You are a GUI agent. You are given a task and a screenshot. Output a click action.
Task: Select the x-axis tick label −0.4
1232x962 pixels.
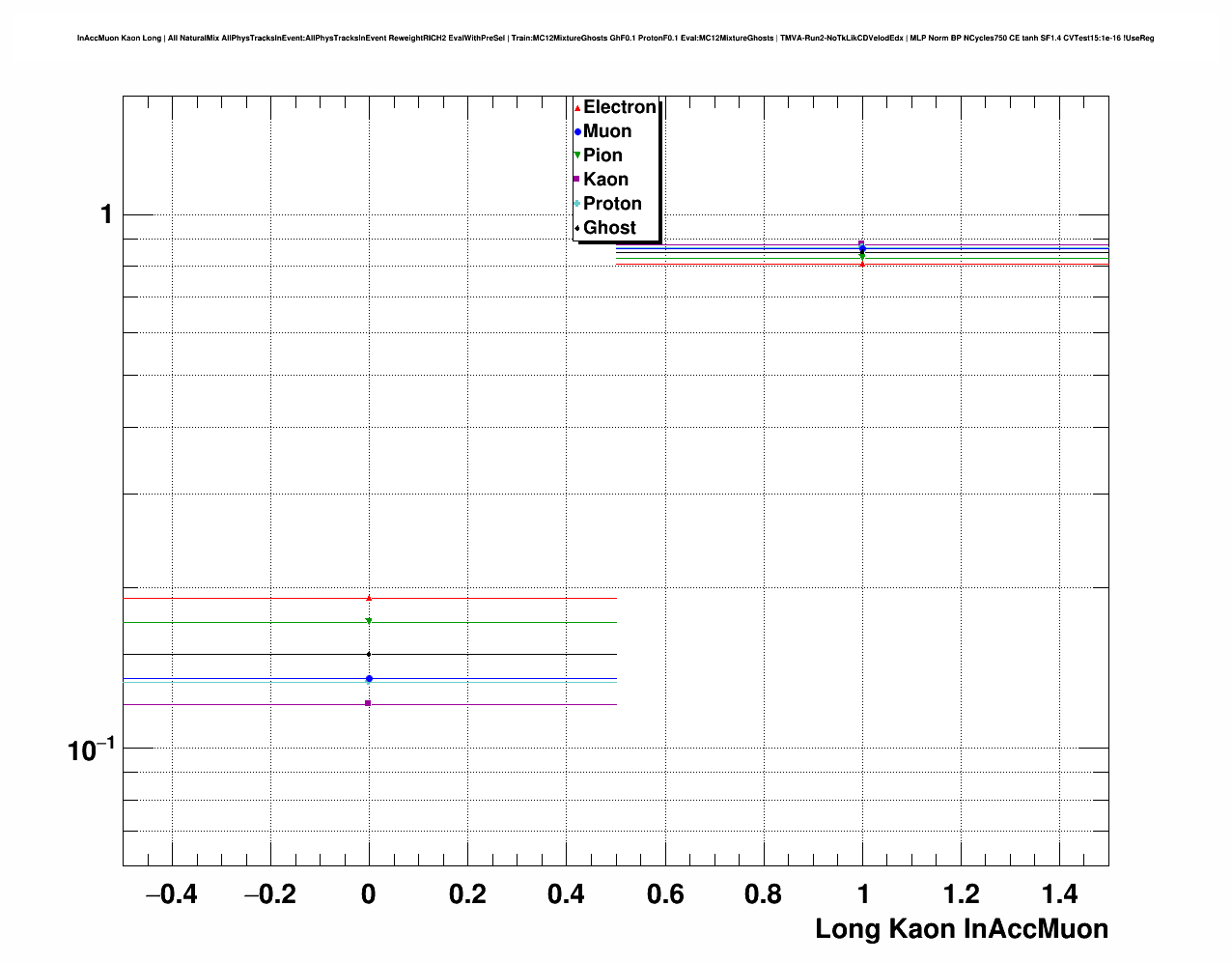coord(171,895)
